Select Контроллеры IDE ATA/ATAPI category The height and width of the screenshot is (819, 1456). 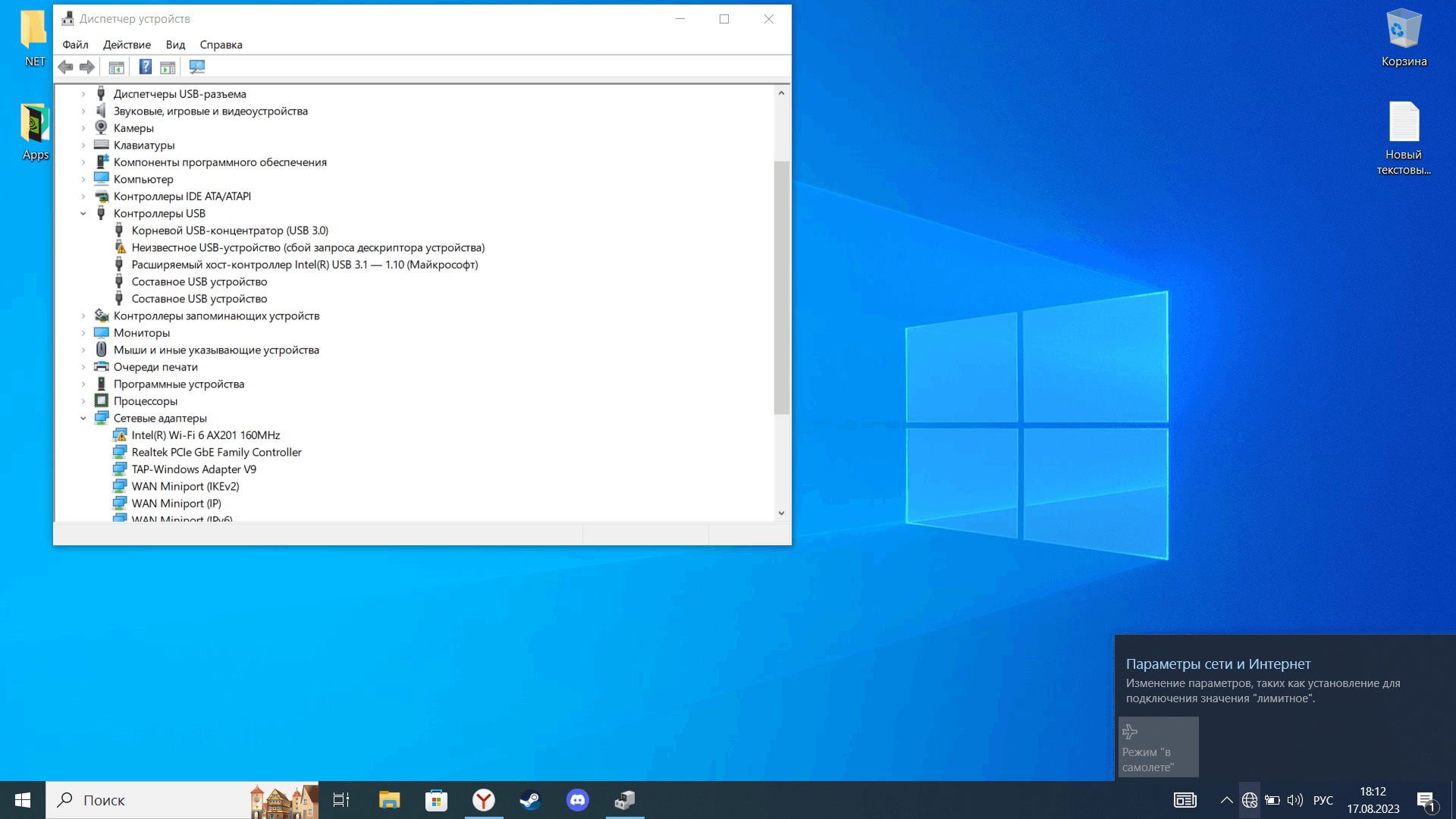tap(182, 196)
